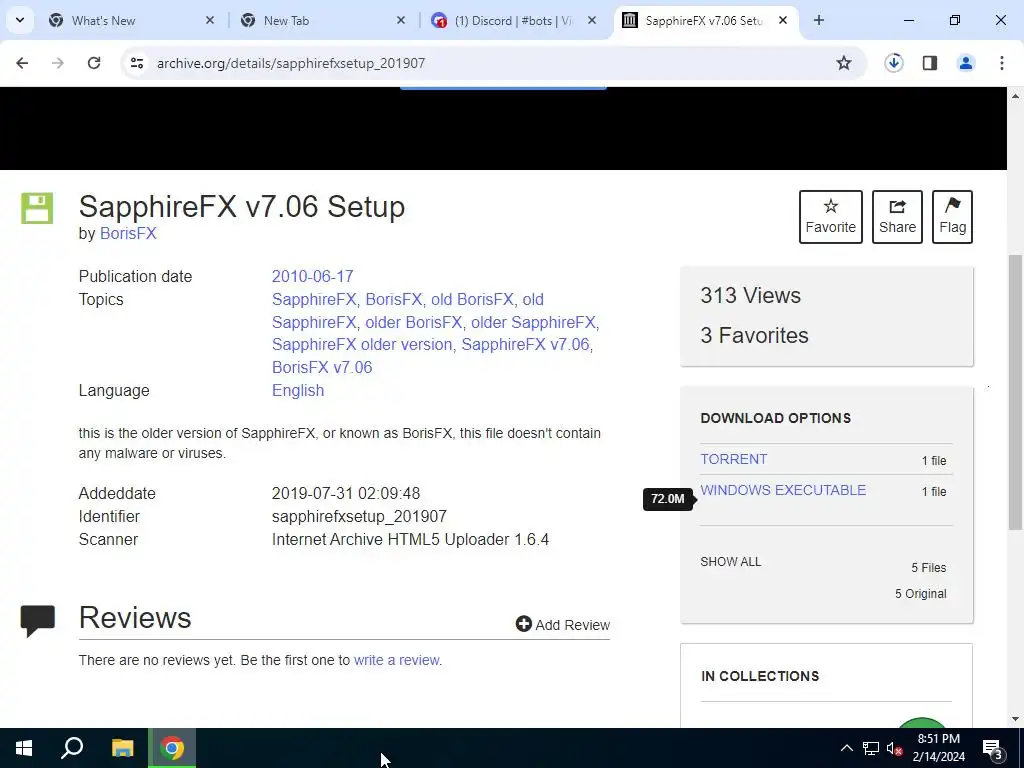
Task: Follow the write a review link
Action: pos(396,660)
